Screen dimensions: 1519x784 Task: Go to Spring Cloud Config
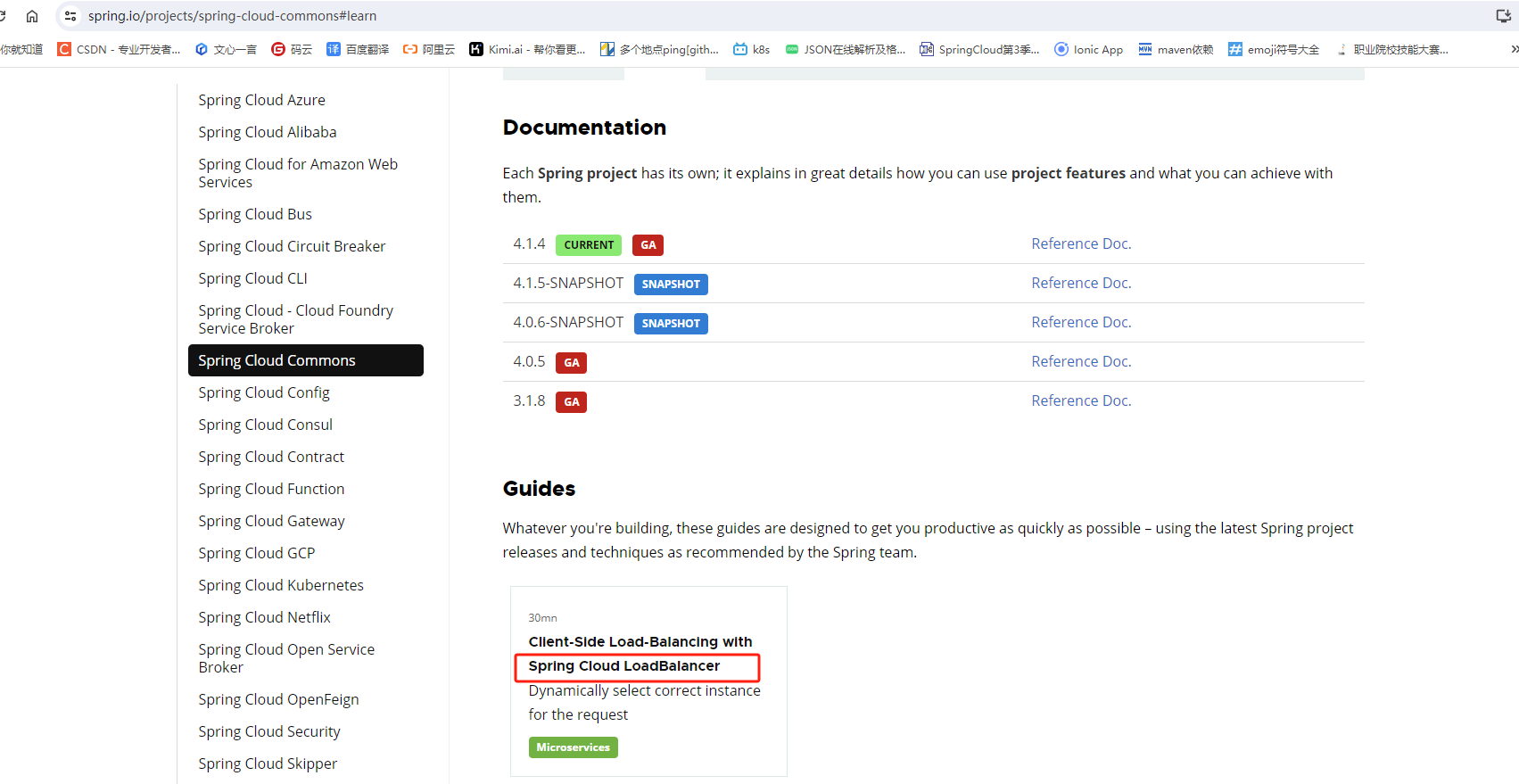(264, 392)
